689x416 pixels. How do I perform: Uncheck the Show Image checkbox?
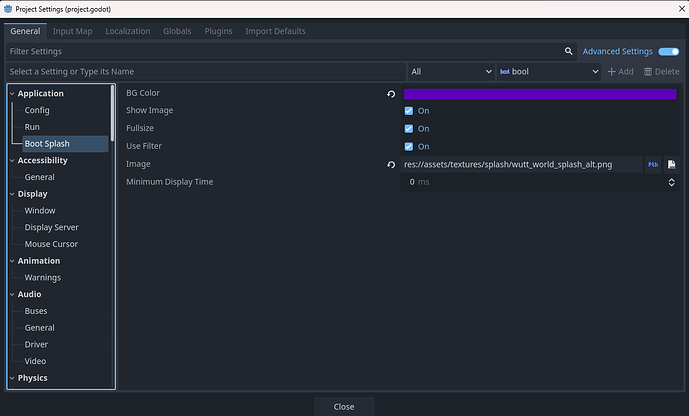(409, 111)
